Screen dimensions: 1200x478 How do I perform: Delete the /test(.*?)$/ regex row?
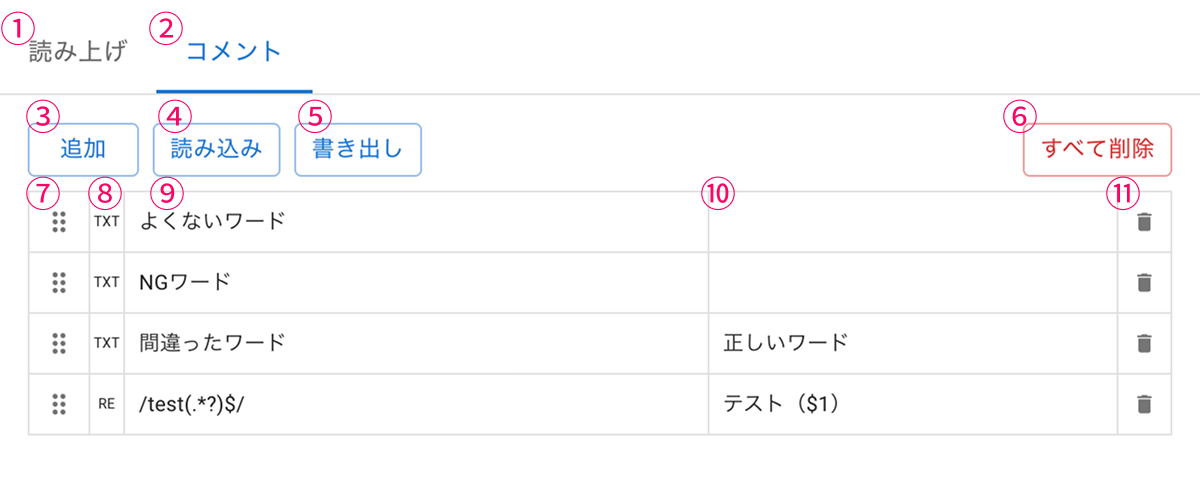pyautogui.click(x=1145, y=405)
